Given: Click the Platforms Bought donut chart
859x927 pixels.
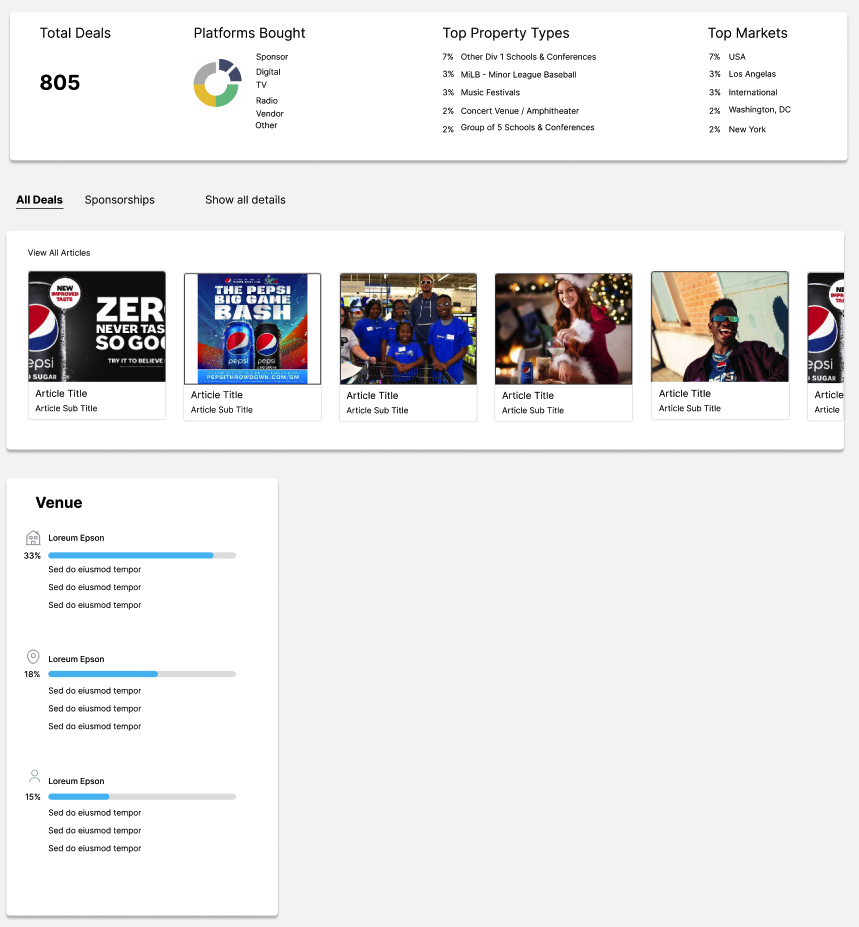Looking at the screenshot, I should 218,83.
